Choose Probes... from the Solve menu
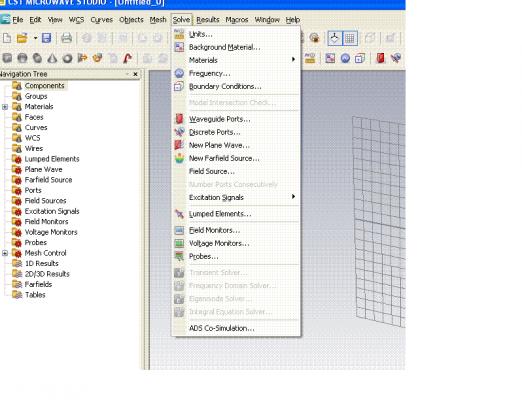The width and height of the screenshot is (522, 400). pos(236,256)
